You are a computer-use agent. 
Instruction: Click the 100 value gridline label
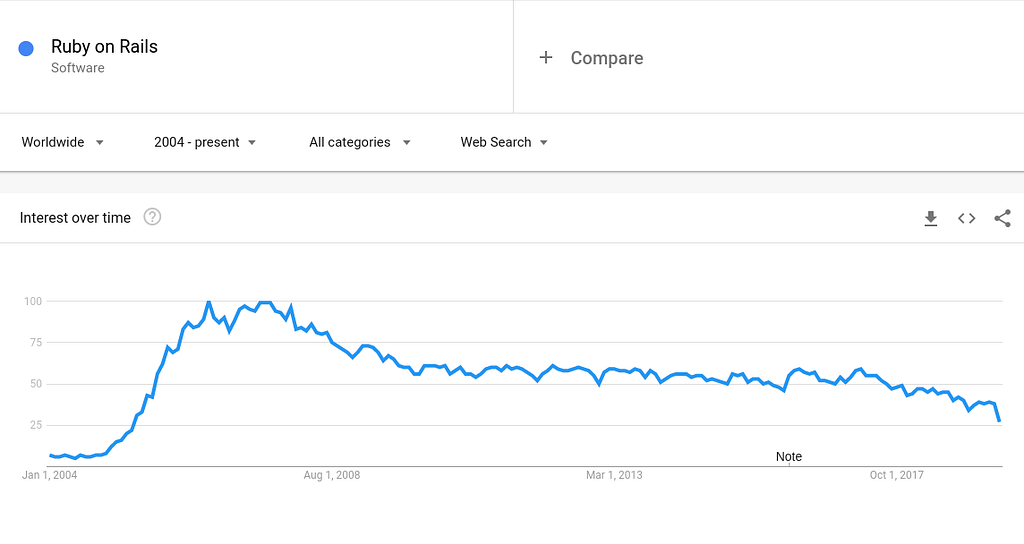(x=33, y=301)
